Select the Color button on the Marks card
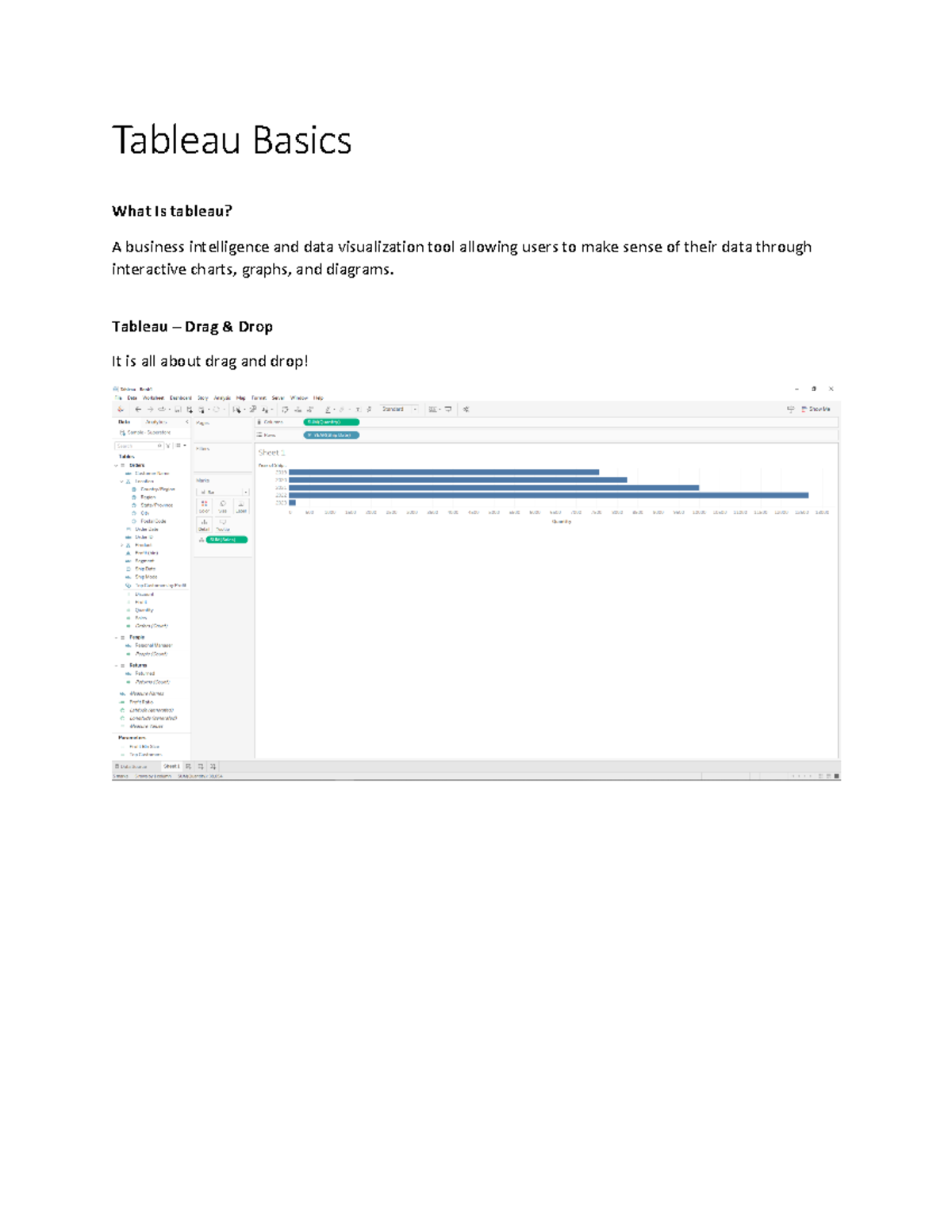 coord(203,505)
